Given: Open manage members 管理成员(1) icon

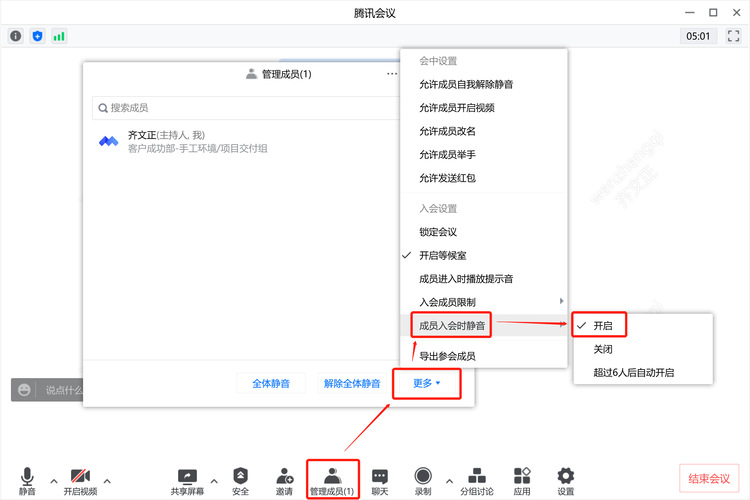Looking at the screenshot, I should tap(332, 480).
